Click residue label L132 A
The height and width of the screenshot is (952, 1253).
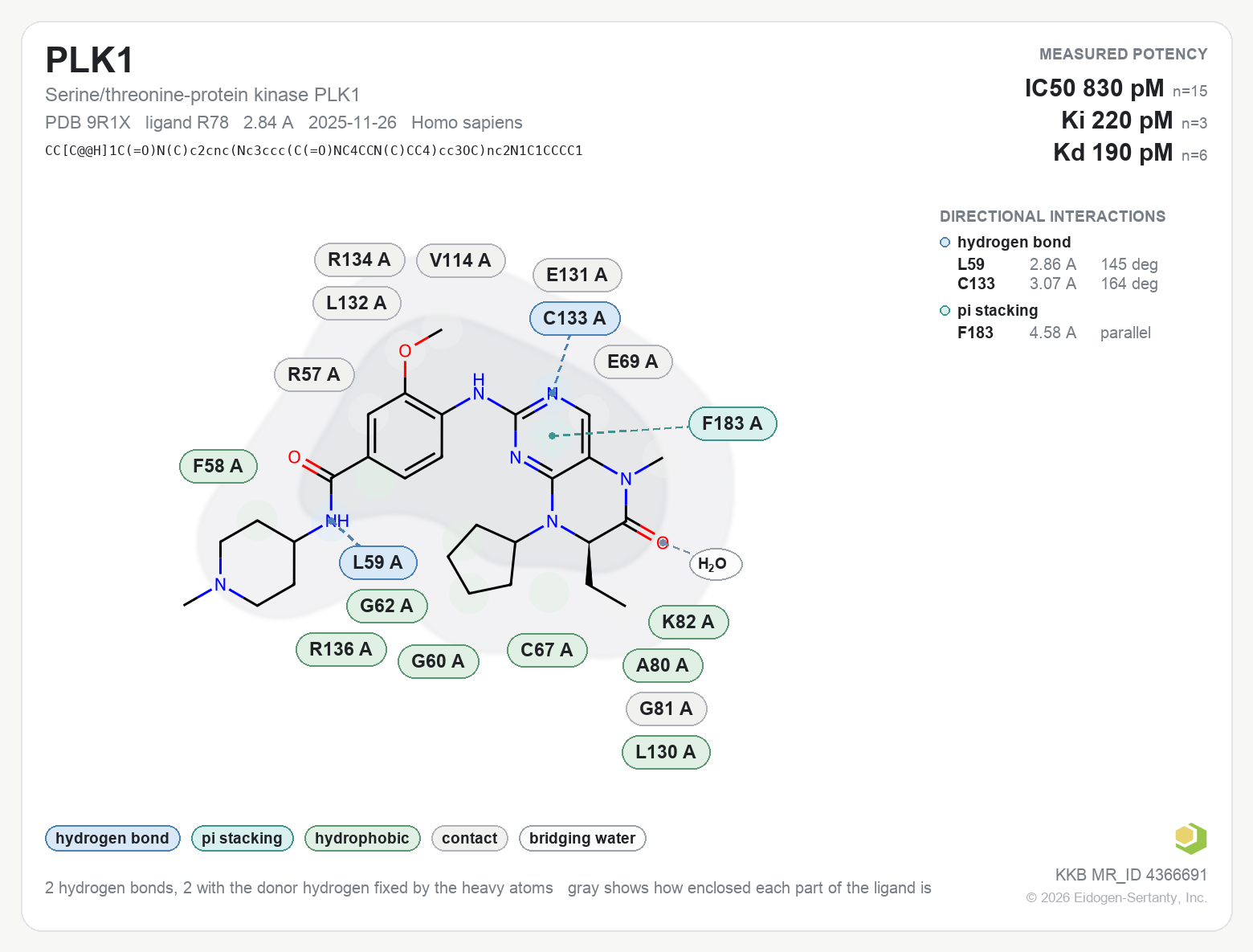[357, 304]
